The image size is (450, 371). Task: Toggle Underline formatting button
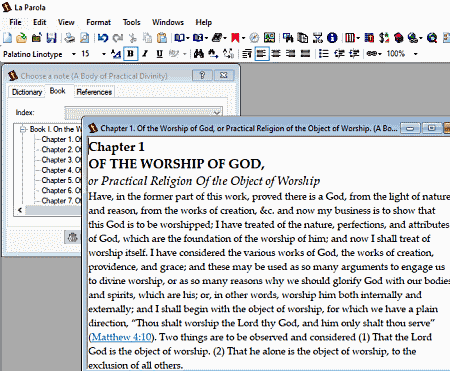159,54
